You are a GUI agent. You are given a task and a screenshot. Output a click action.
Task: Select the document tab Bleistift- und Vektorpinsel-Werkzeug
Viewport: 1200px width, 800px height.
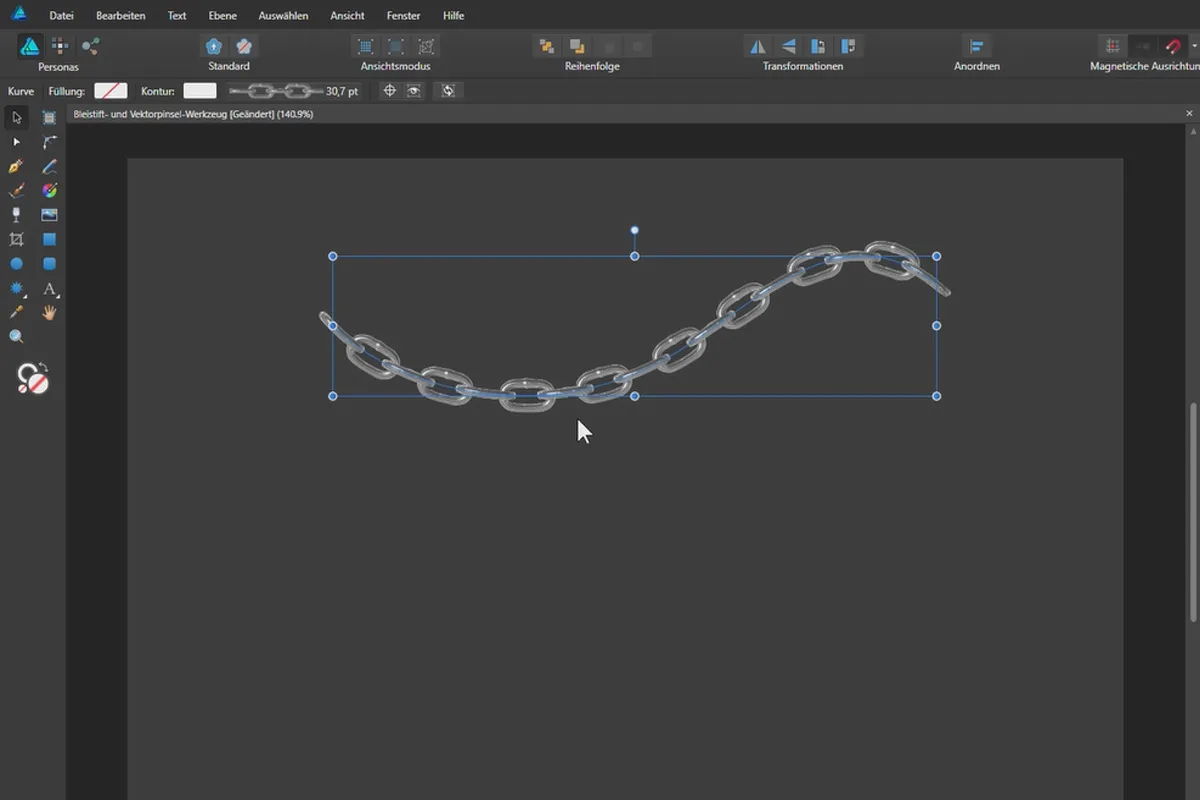pos(194,114)
